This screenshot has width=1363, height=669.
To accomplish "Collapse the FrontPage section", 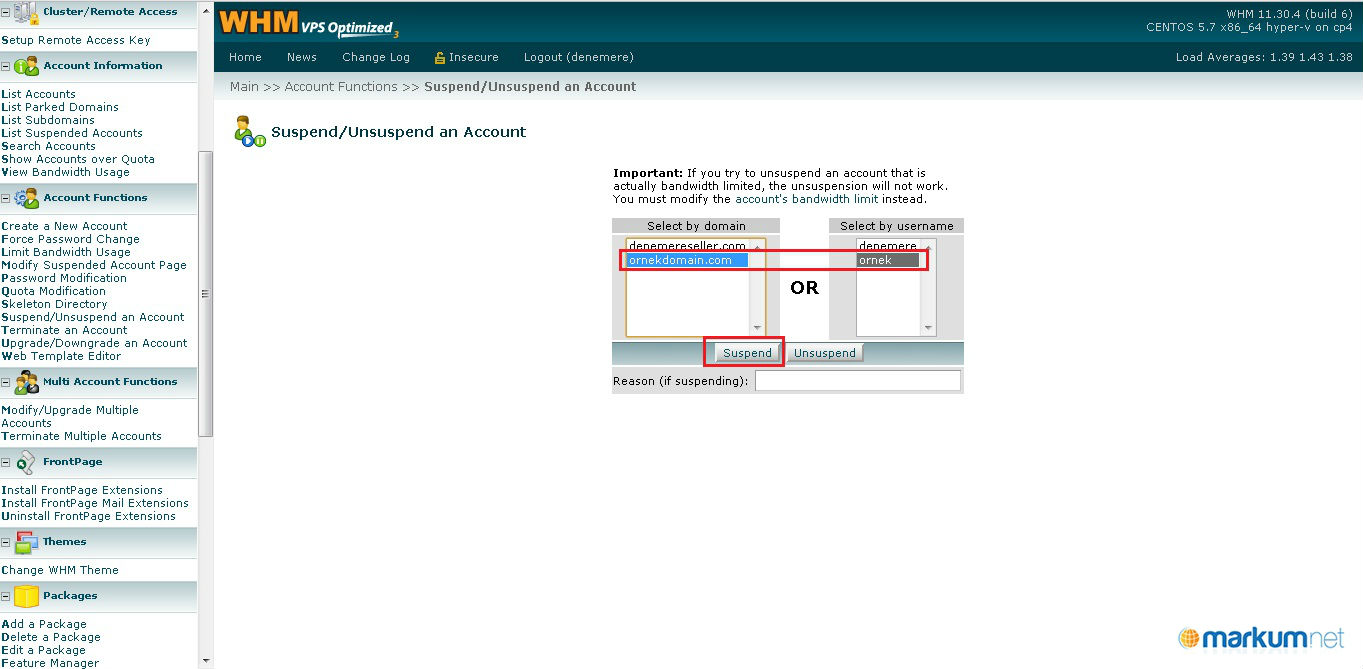I will [x=6, y=462].
